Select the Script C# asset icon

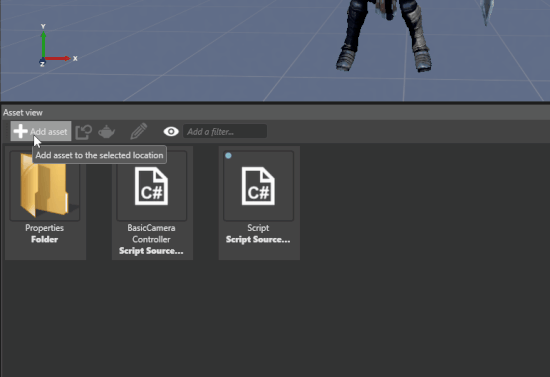(x=258, y=186)
